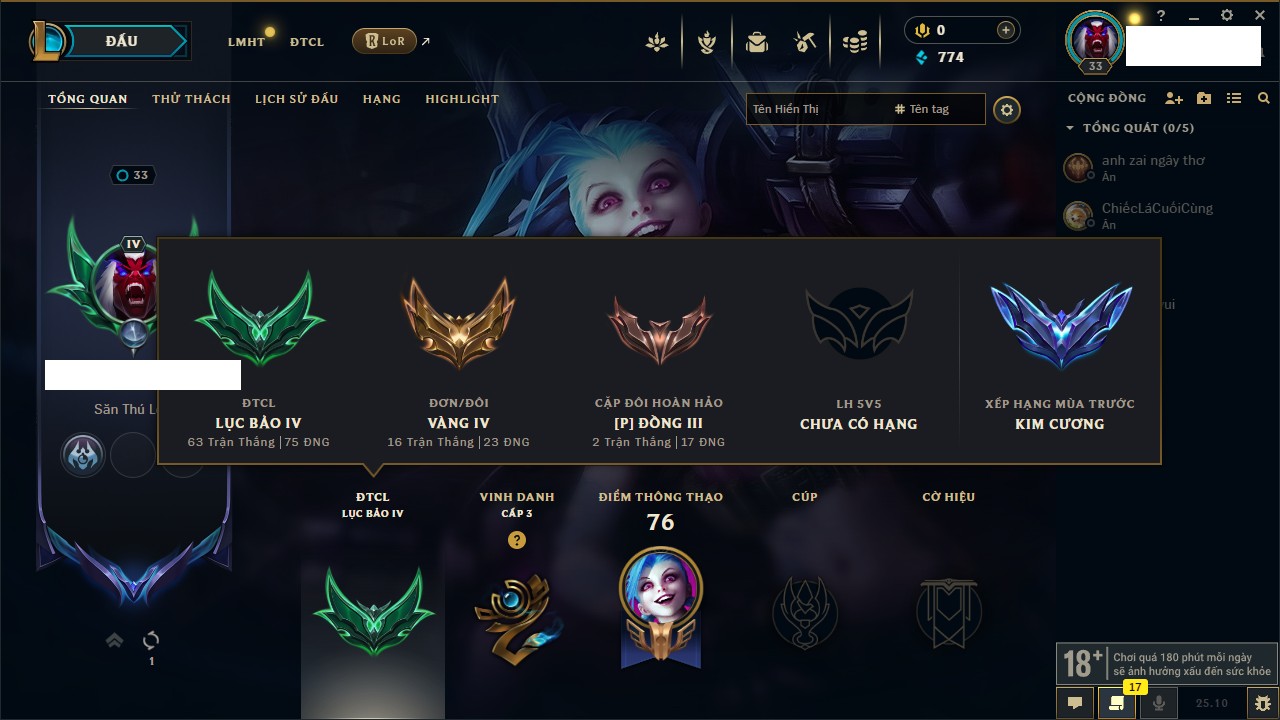
Task: Switch to the THỬ THÁCH tab
Action: (x=191, y=99)
